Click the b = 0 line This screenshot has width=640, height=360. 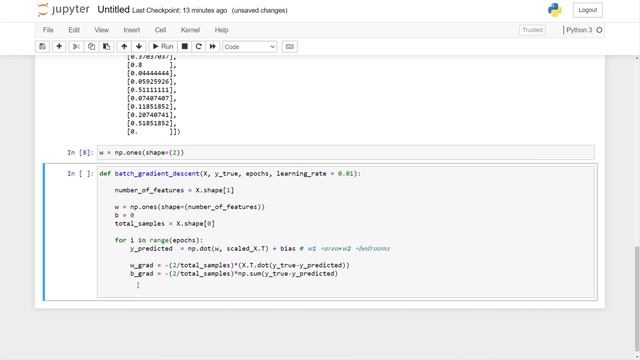pyautogui.click(x=124, y=215)
